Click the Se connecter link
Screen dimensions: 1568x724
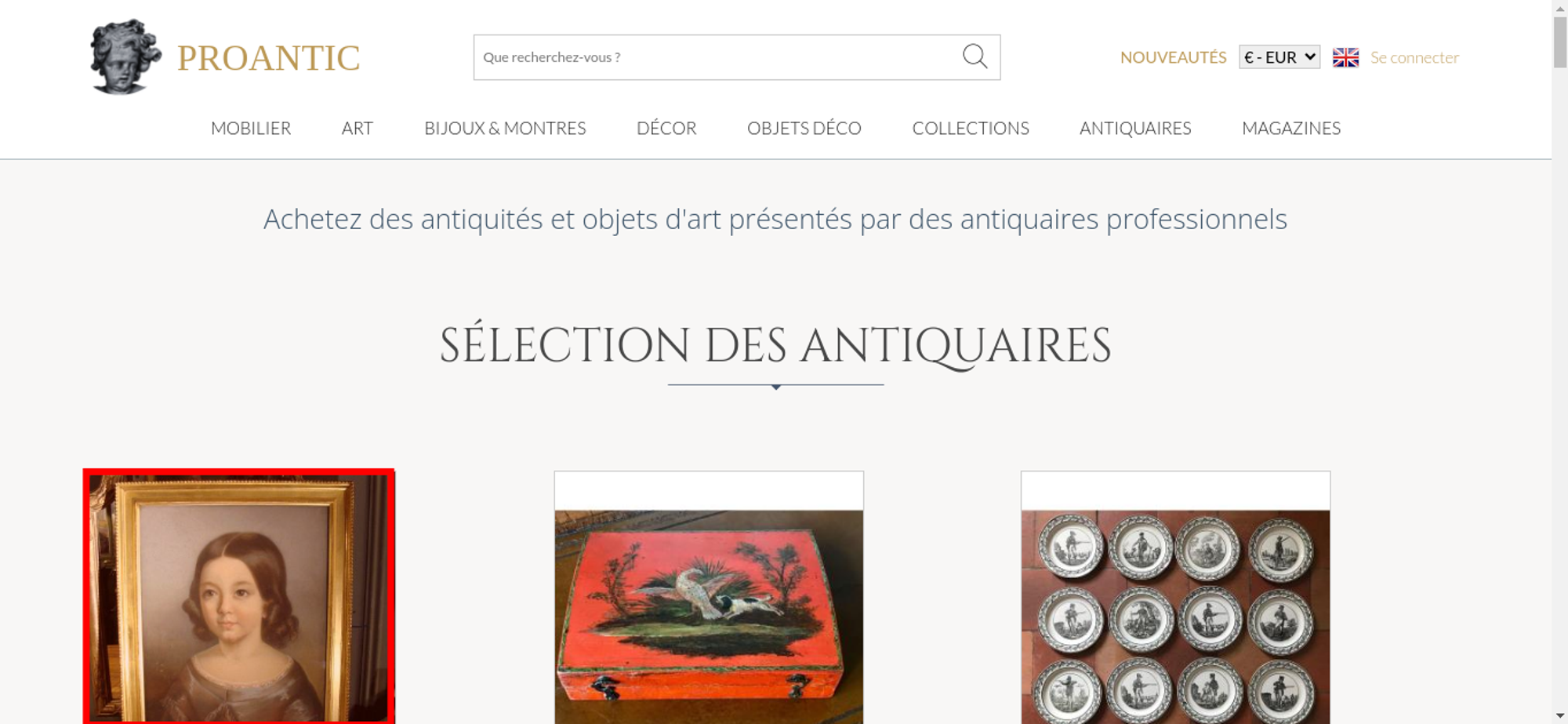tap(1414, 57)
